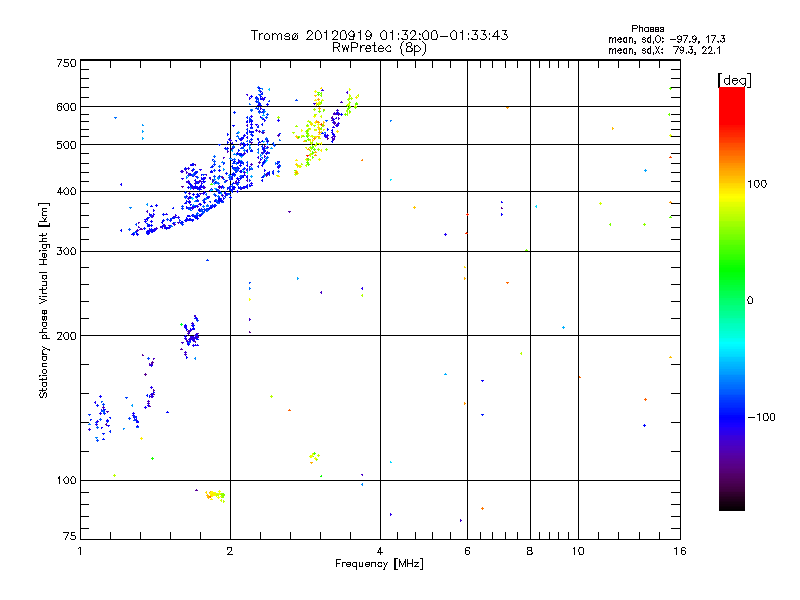Pick the black bottom of the colorbar

pos(732,503)
